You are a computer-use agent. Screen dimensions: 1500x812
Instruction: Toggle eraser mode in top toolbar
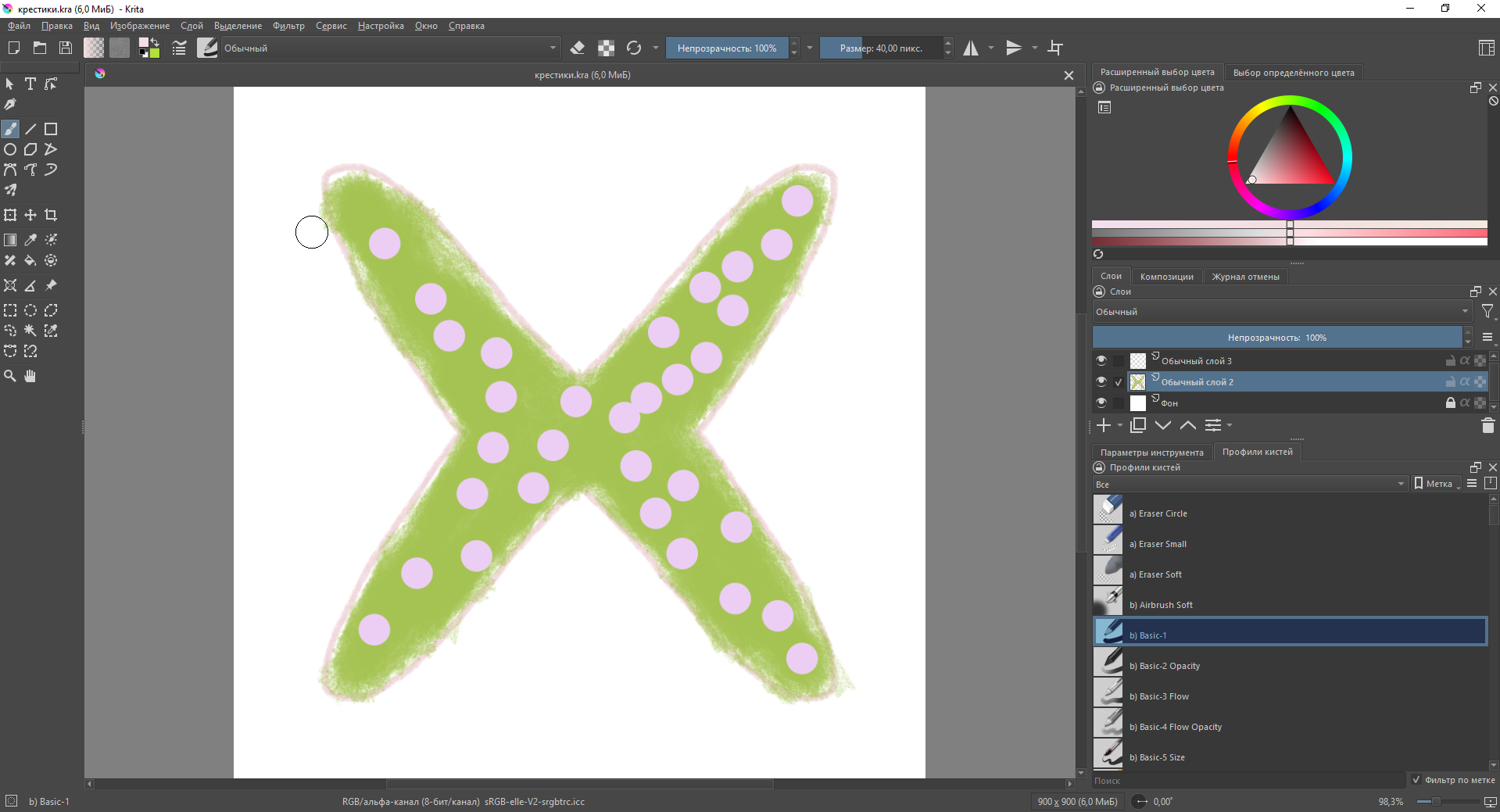pyautogui.click(x=578, y=48)
